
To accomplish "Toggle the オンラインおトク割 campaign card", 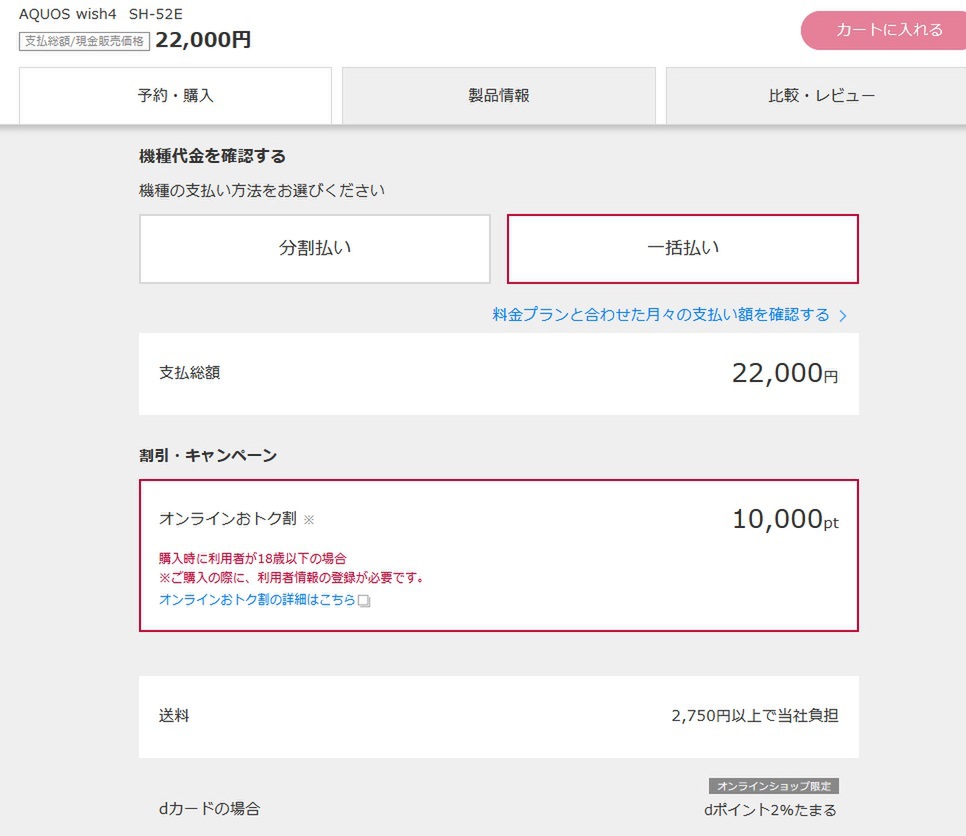I will tap(498, 555).
